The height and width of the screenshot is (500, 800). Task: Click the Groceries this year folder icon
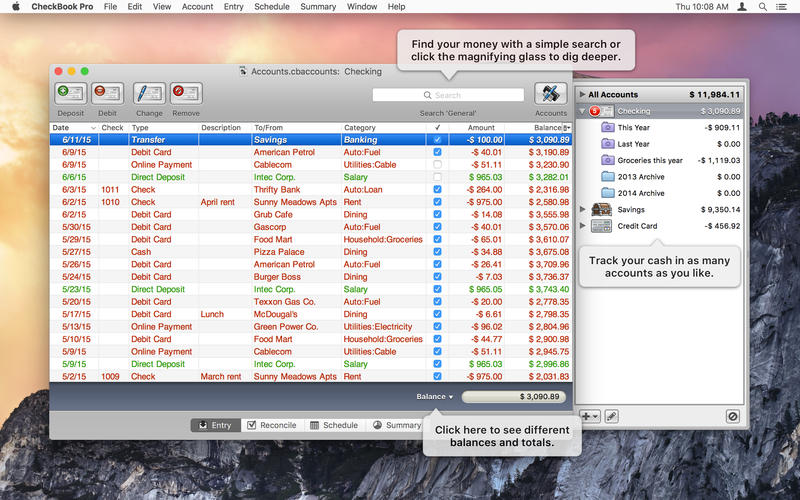607,160
